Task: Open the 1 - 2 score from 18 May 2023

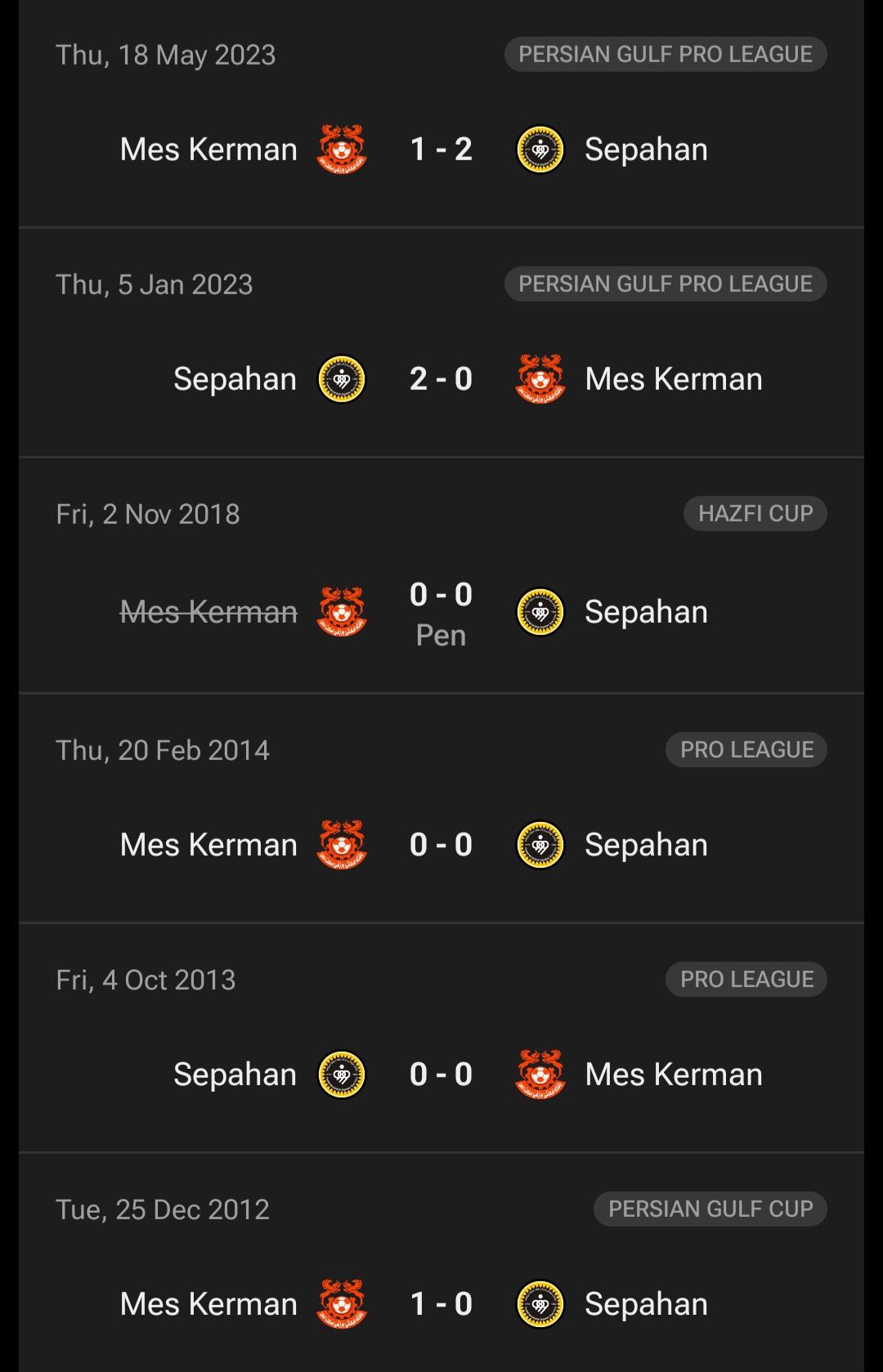Action: [441, 150]
